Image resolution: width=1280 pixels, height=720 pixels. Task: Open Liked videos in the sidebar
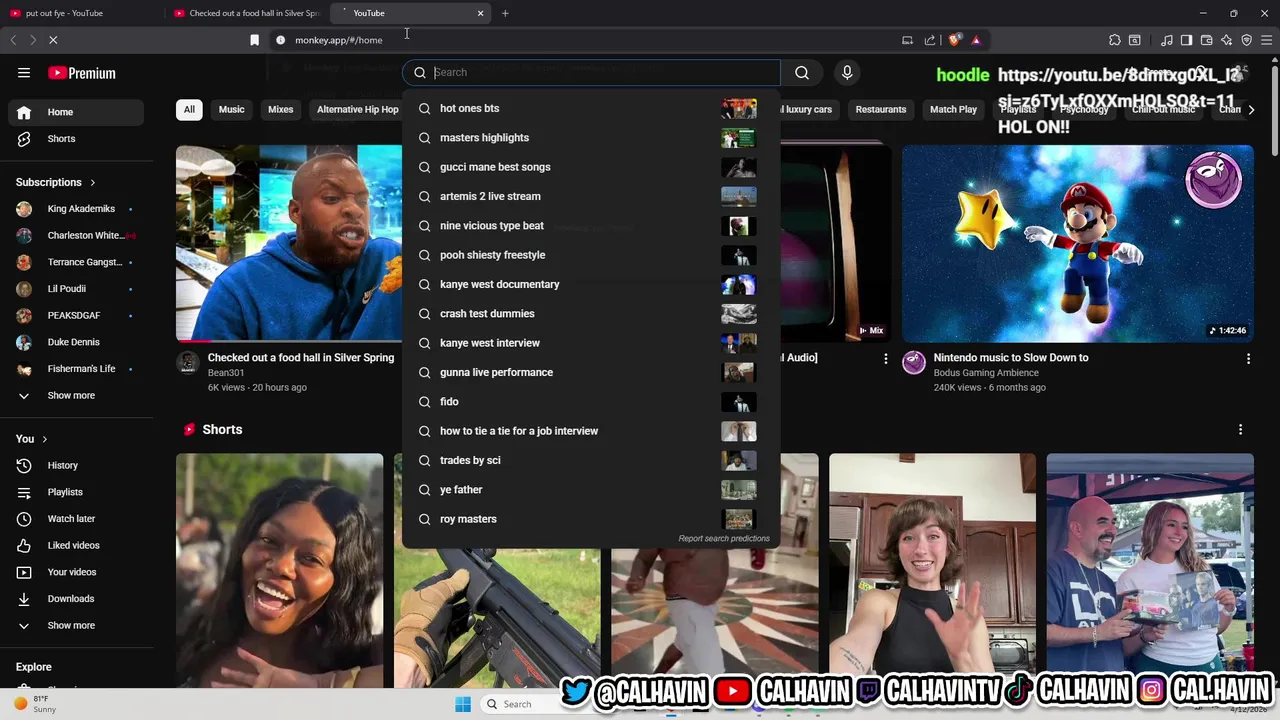coord(76,545)
